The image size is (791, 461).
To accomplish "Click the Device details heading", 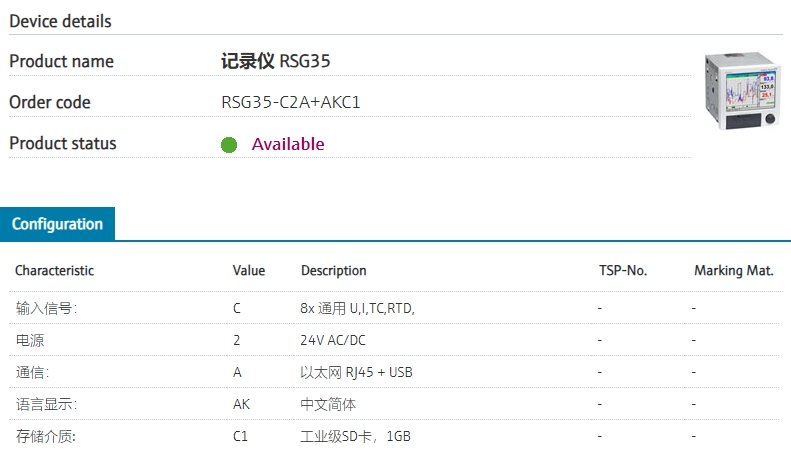I will 60,21.
